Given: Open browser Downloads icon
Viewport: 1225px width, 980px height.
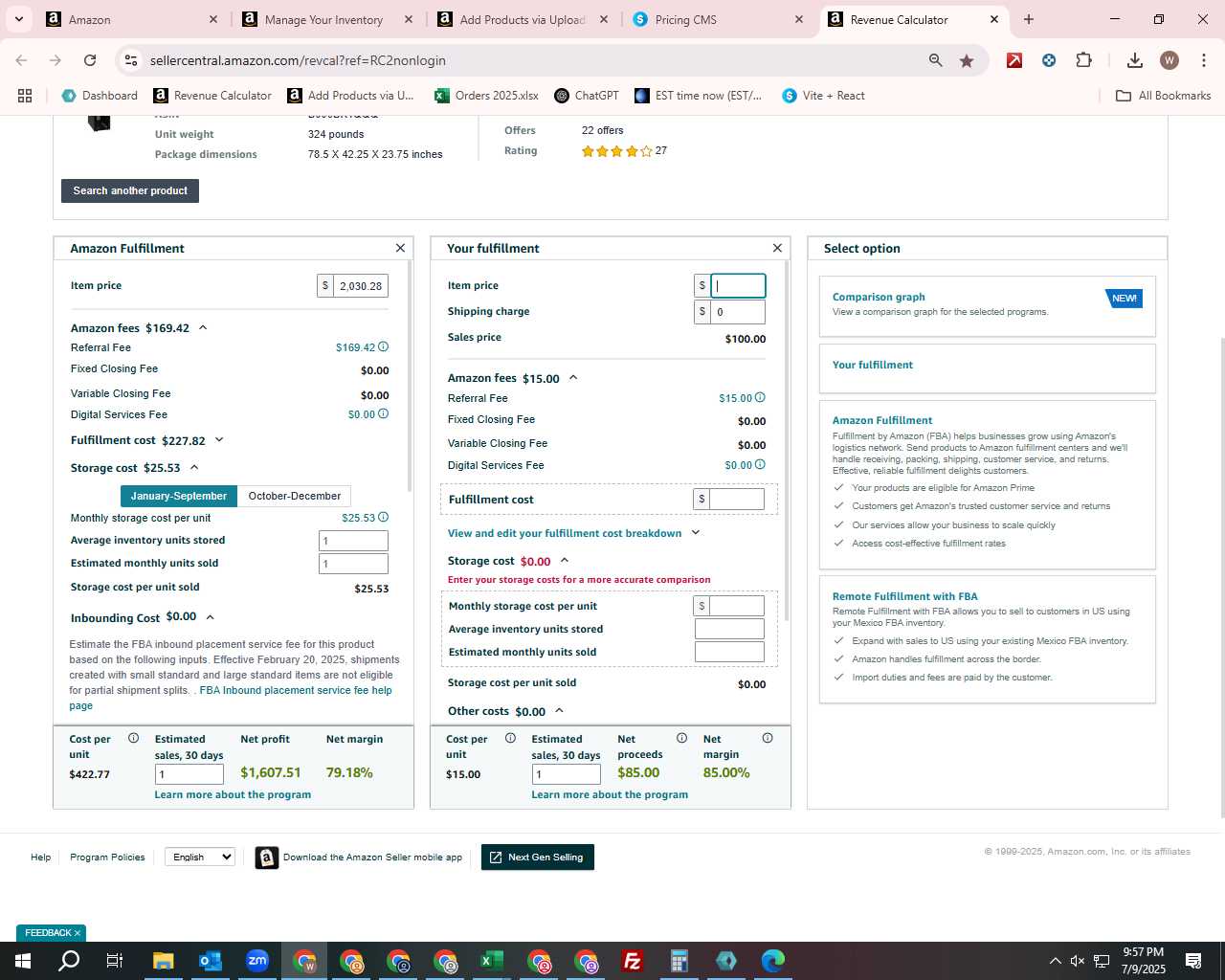Looking at the screenshot, I should click(1135, 60).
